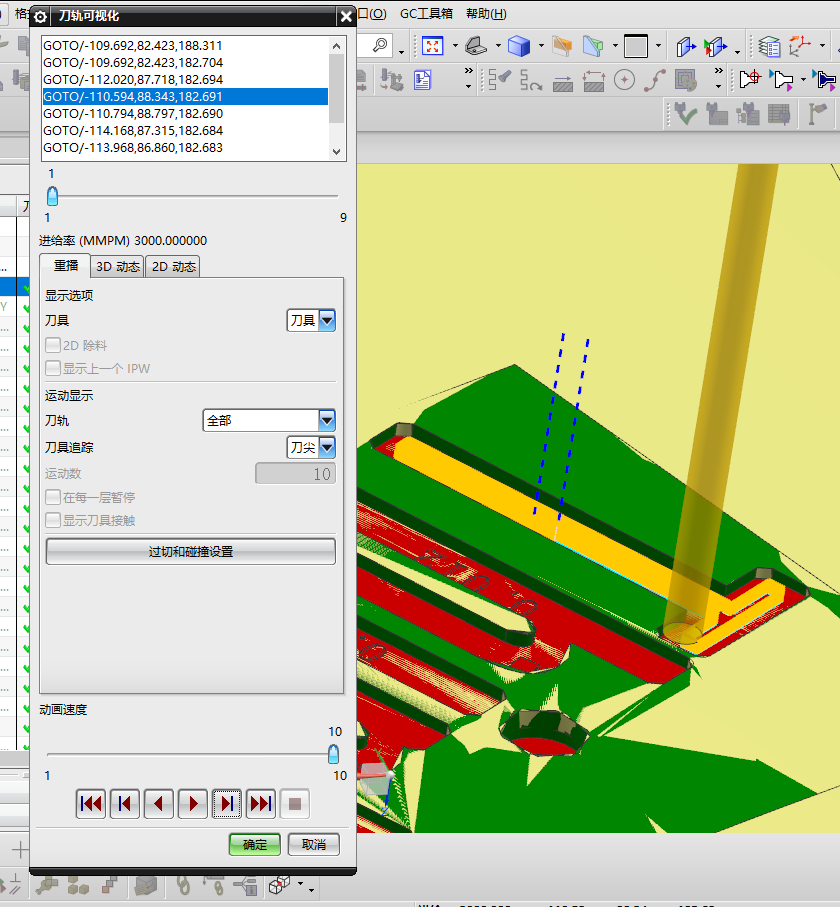Select highlighted line GOTO/-110.594,88.343,182.691
This screenshot has height=907, width=840.
click(x=185, y=97)
